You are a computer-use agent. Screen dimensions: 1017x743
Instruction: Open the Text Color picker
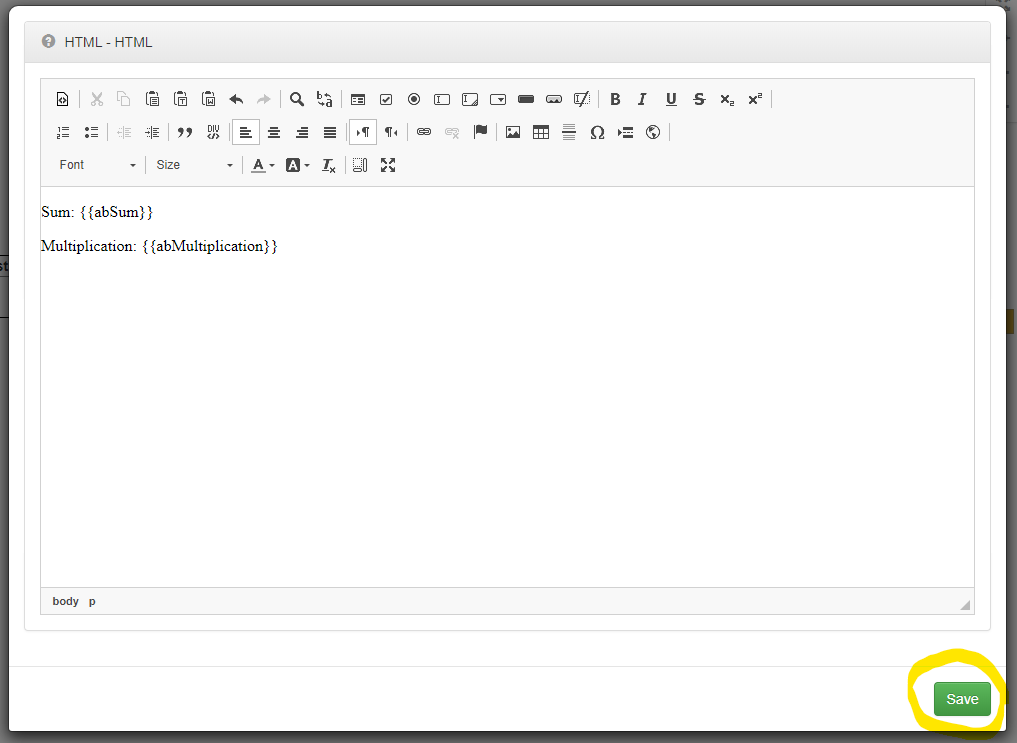coord(263,165)
